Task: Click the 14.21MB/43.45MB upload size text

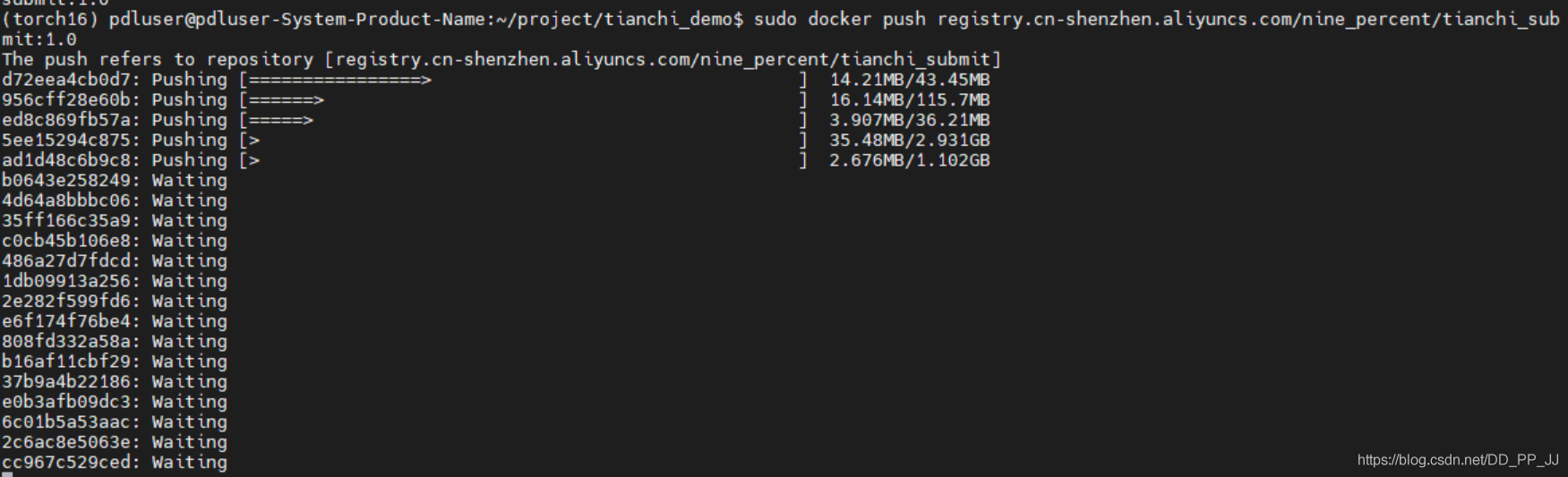Action: (x=909, y=80)
